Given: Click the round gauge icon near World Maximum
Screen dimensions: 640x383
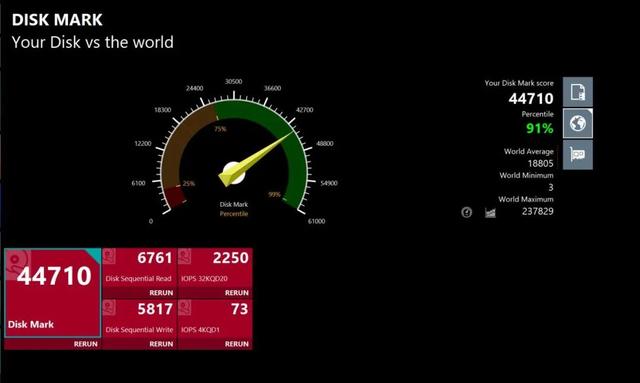Looking at the screenshot, I should click(467, 212).
